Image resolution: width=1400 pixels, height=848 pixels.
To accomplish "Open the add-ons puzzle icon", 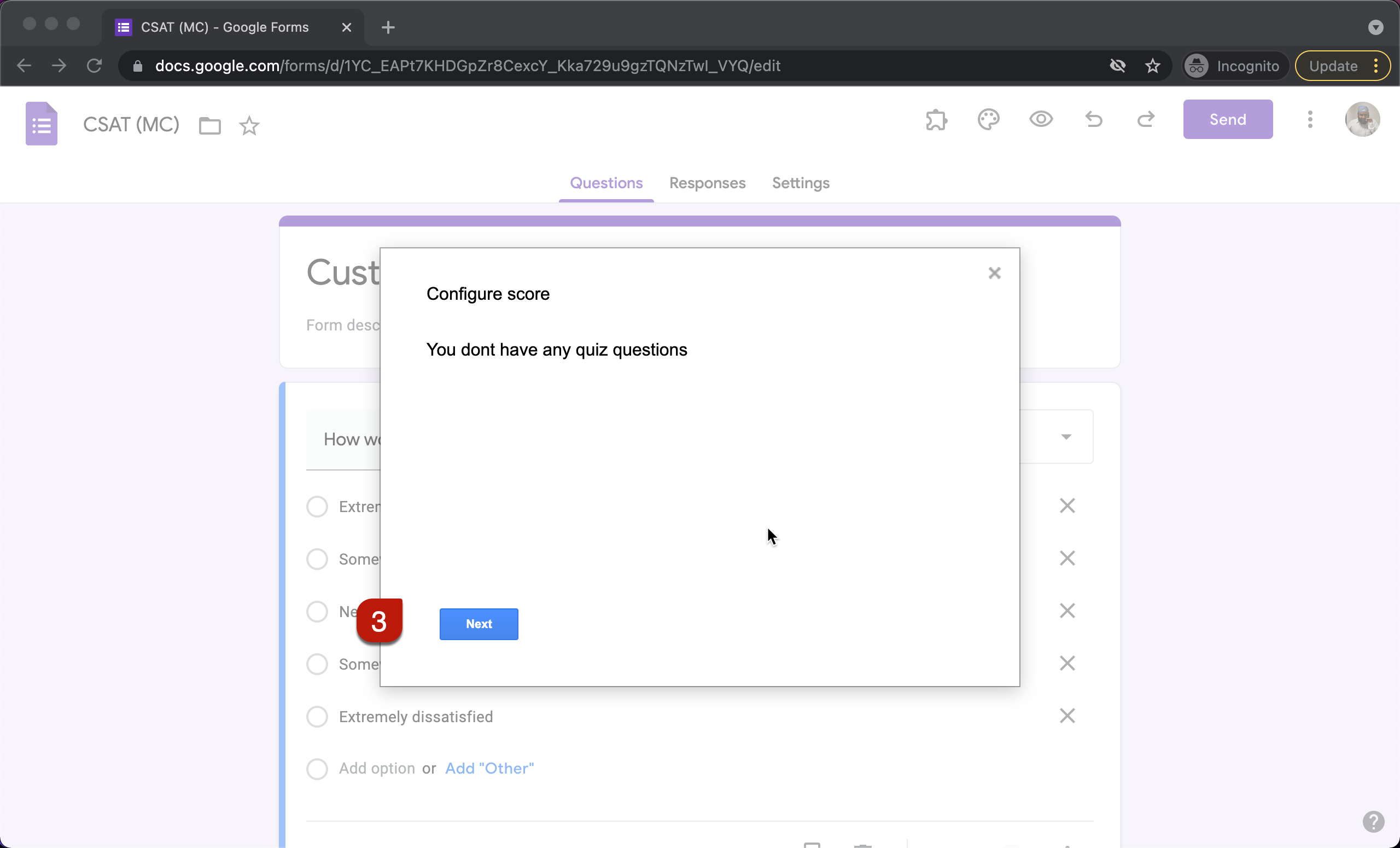I will click(936, 120).
